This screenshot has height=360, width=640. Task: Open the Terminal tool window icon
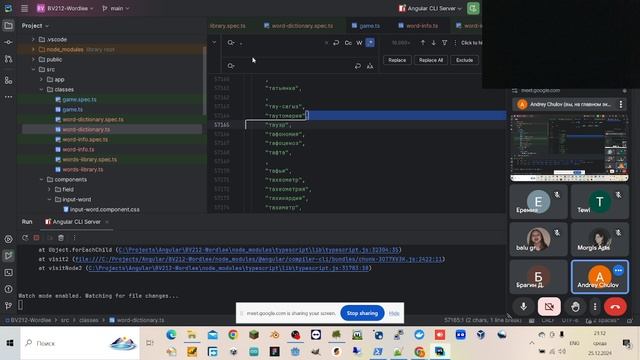8,273
